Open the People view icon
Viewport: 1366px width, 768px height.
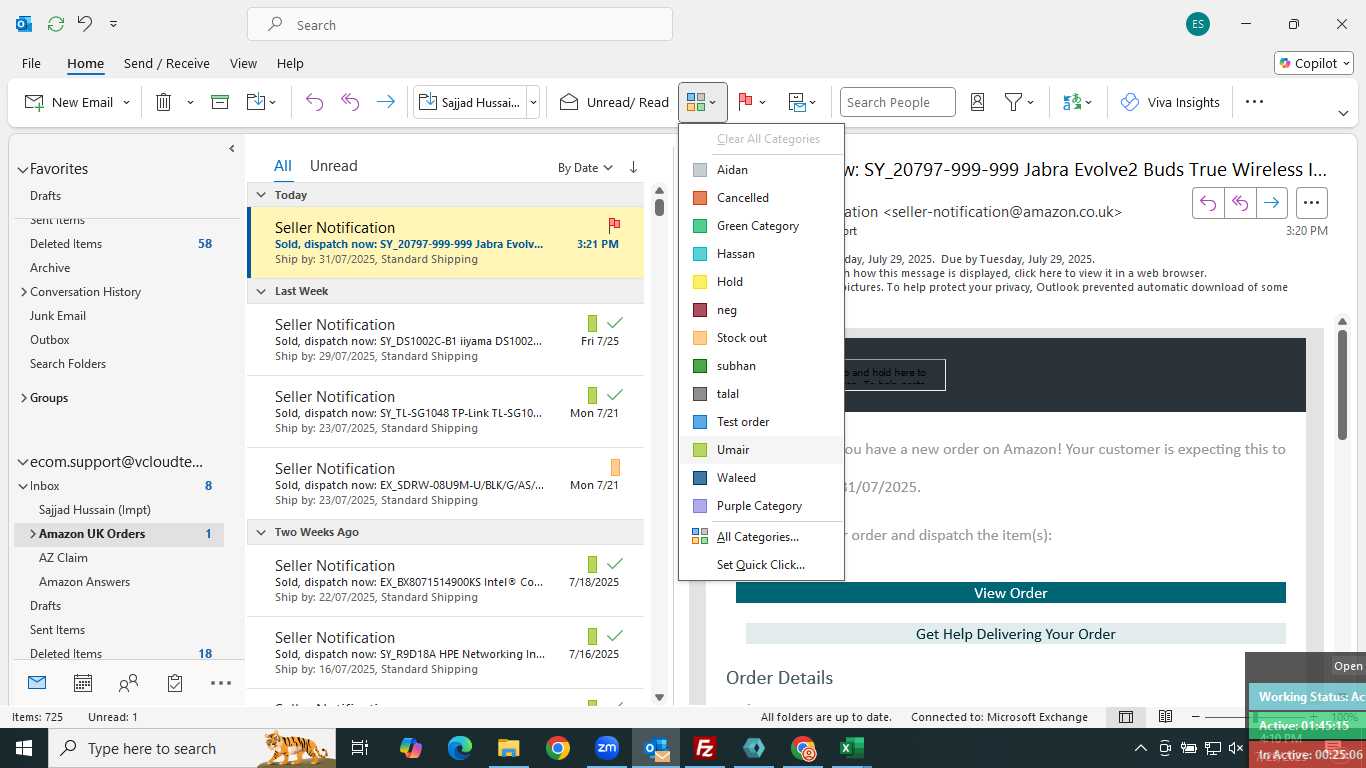(x=129, y=684)
